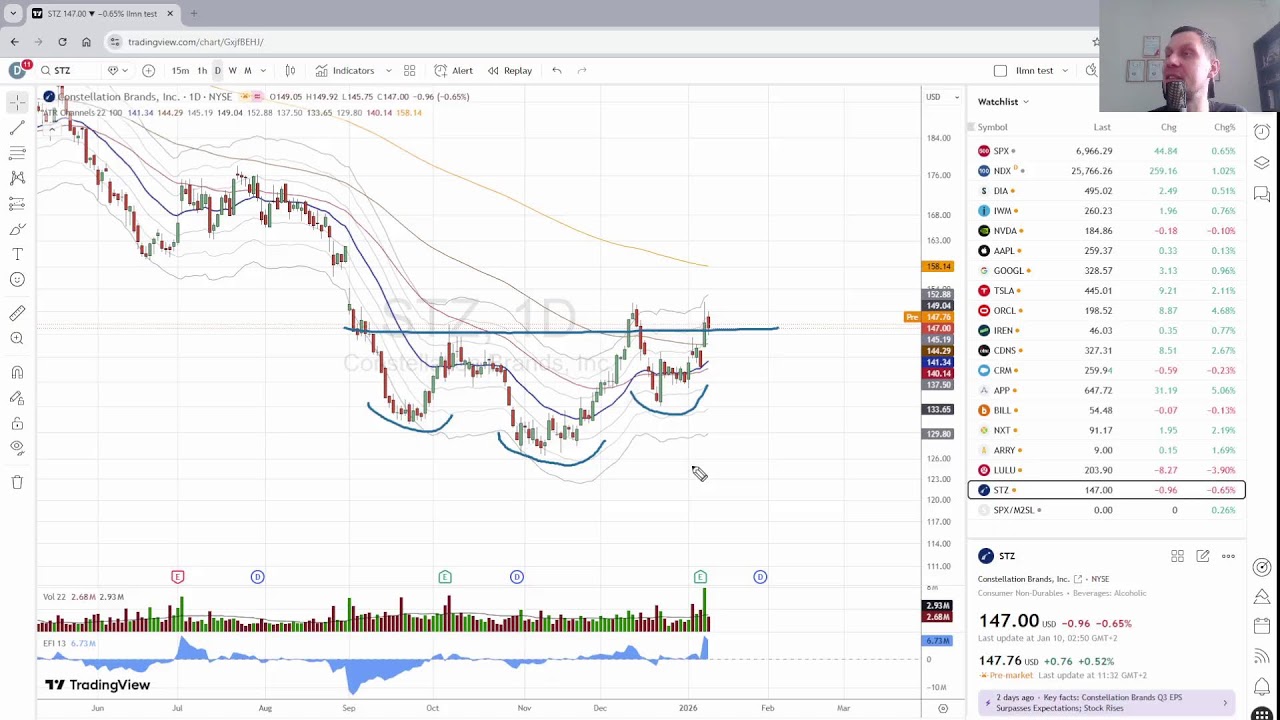This screenshot has height=720, width=1280.
Task: Sort watchlist by Chg% column
Action: 1225,127
